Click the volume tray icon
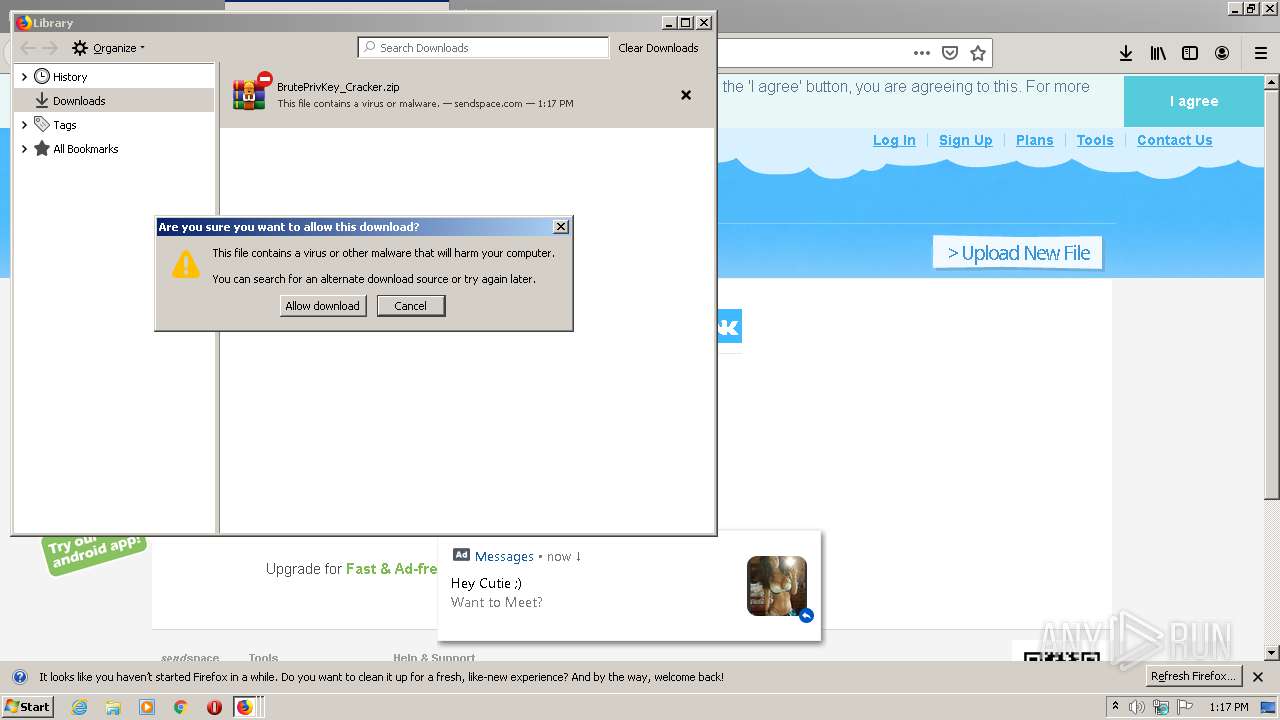Viewport: 1280px width, 720px height. (1138, 707)
